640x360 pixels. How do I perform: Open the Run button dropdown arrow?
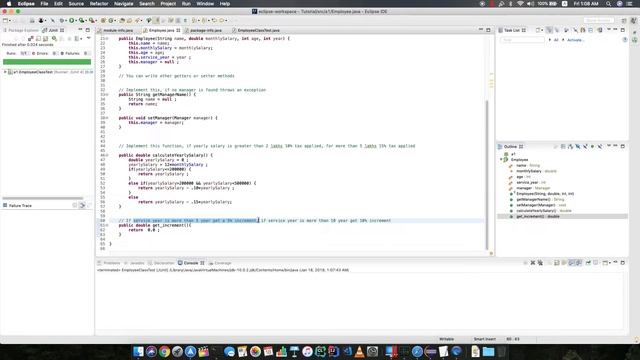(76, 20)
